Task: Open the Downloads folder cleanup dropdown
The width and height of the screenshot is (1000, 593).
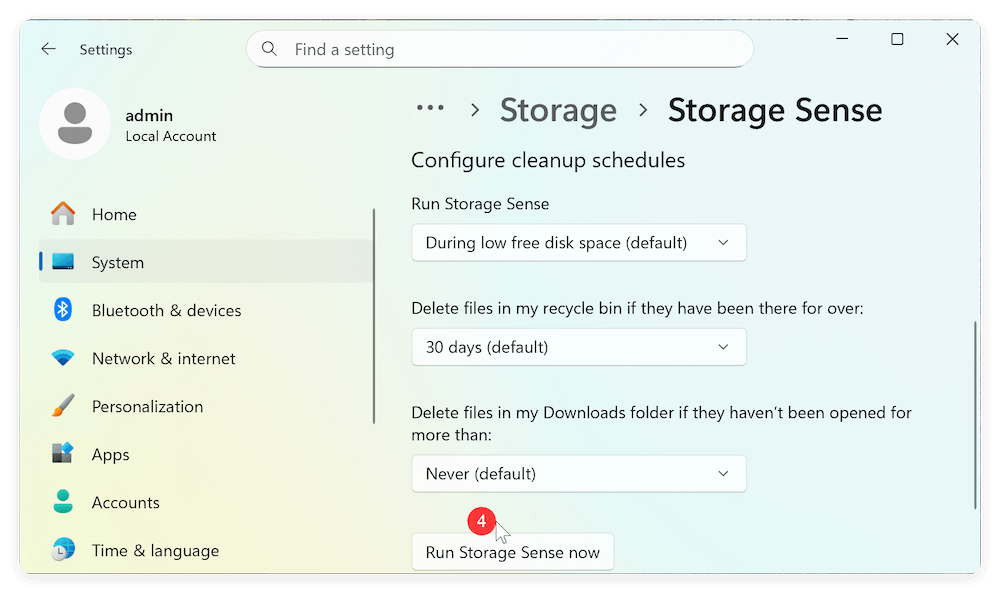Action: [x=578, y=473]
